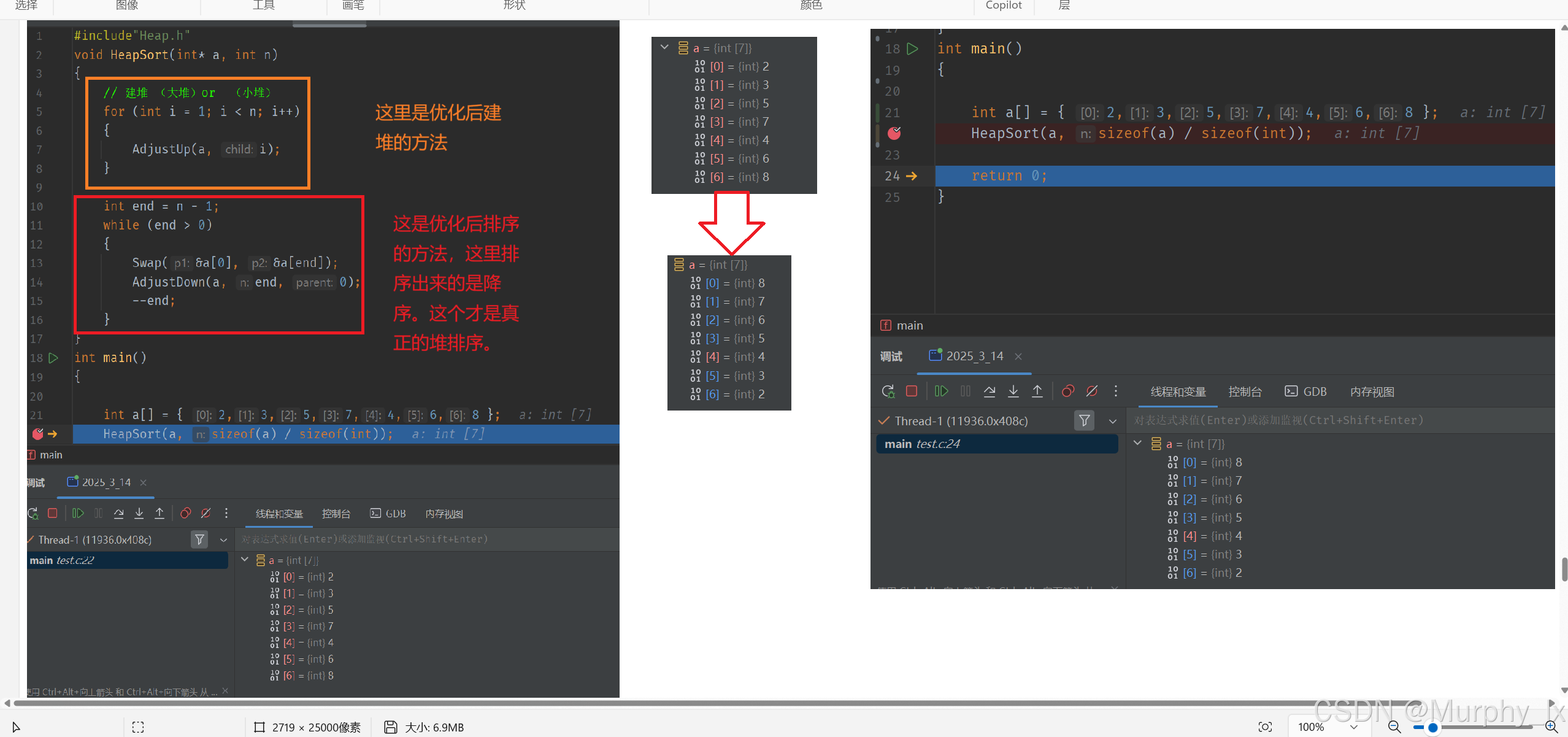Click the zoom slider handle in status bar
The width and height of the screenshot is (1568, 737).
tap(1433, 728)
